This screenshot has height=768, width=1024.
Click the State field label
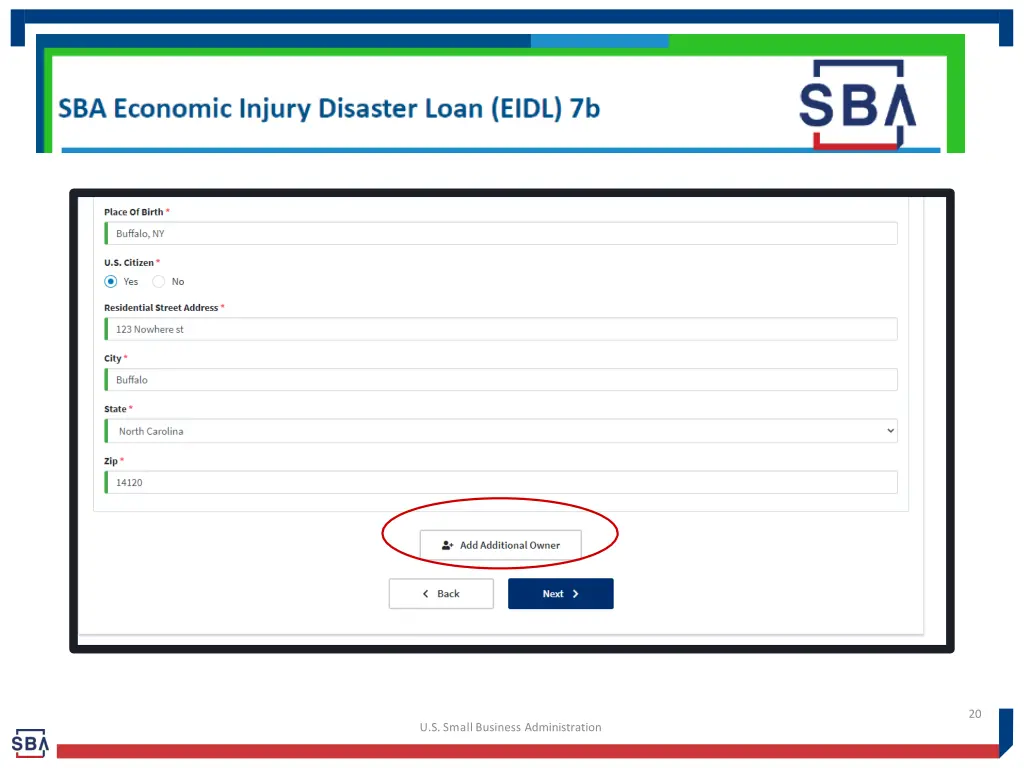click(115, 409)
